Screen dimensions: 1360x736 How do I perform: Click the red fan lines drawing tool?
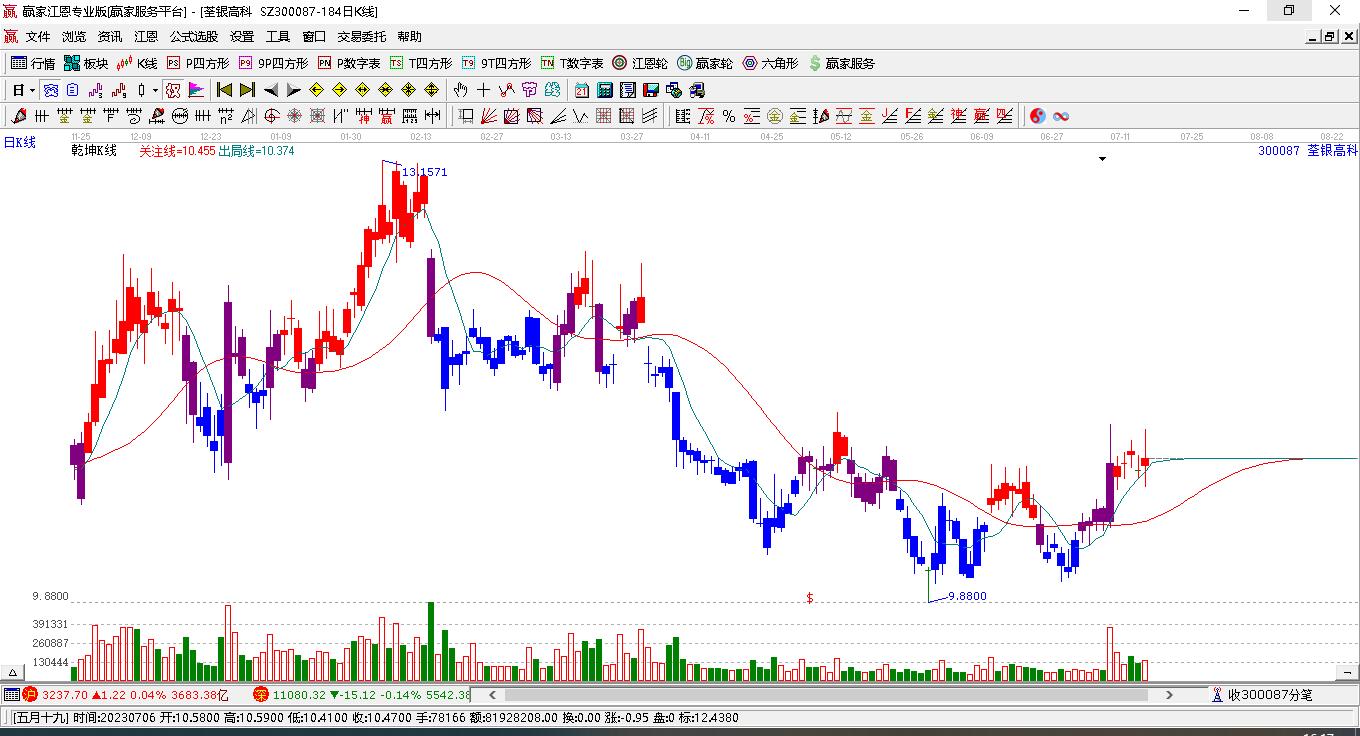point(489,116)
